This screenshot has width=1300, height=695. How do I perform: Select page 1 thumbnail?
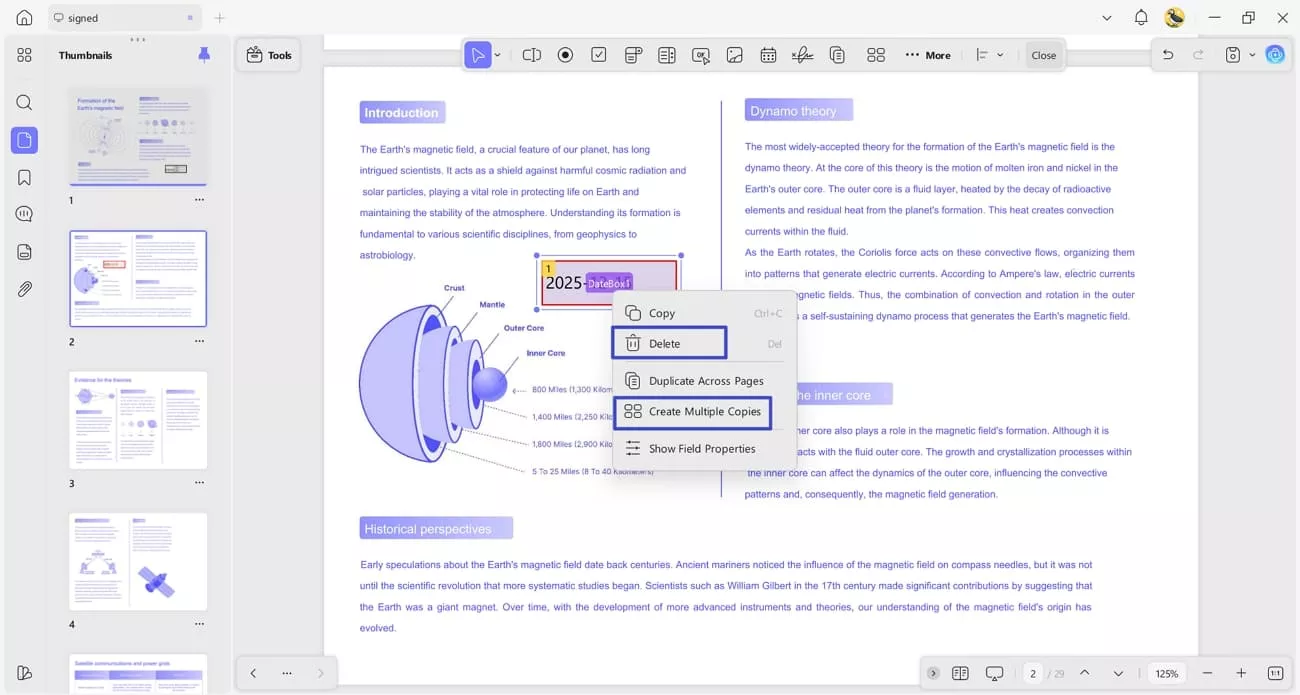[138, 136]
